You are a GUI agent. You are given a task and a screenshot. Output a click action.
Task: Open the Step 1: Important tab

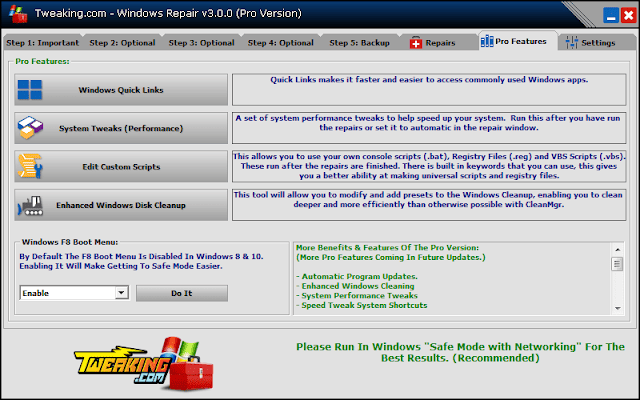42,43
